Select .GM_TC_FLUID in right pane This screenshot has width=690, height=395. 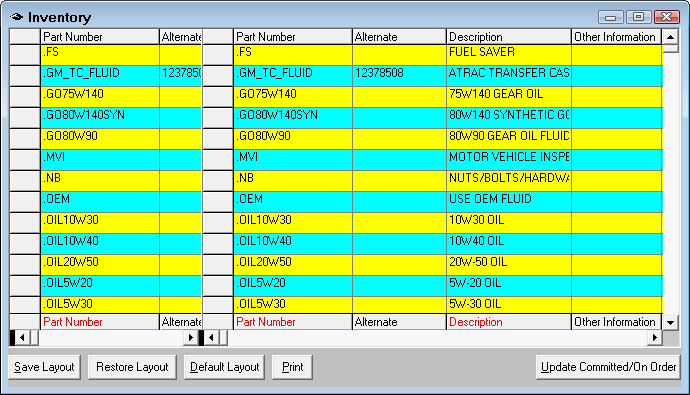(x=293, y=76)
